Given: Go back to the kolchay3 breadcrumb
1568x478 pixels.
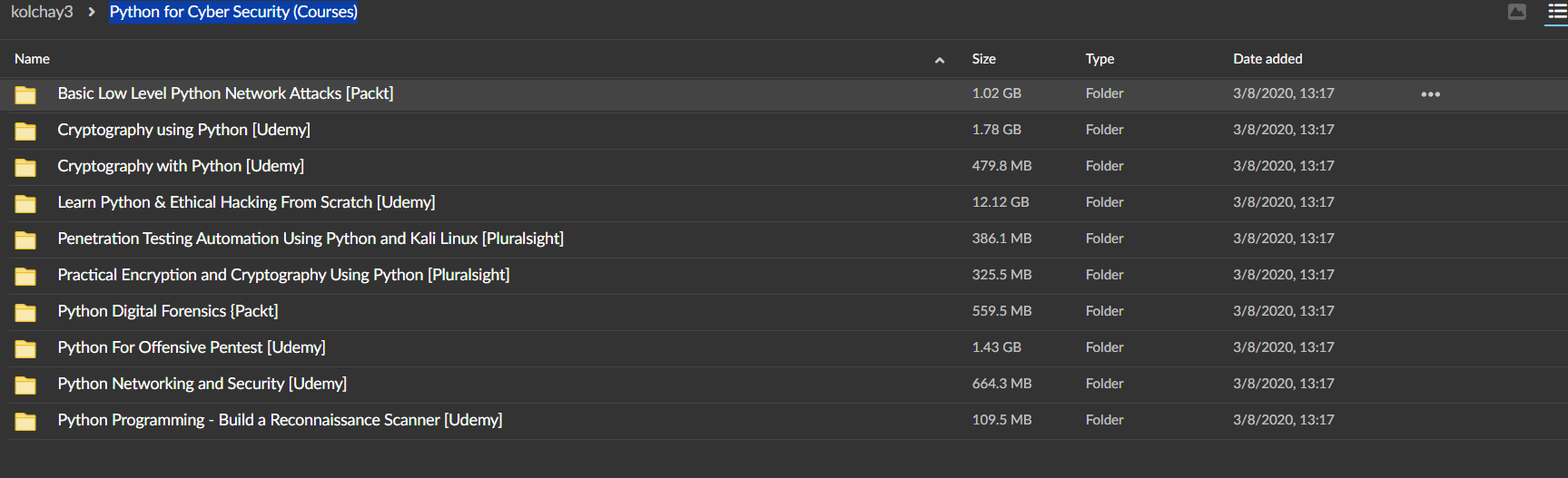Looking at the screenshot, I should (42, 12).
